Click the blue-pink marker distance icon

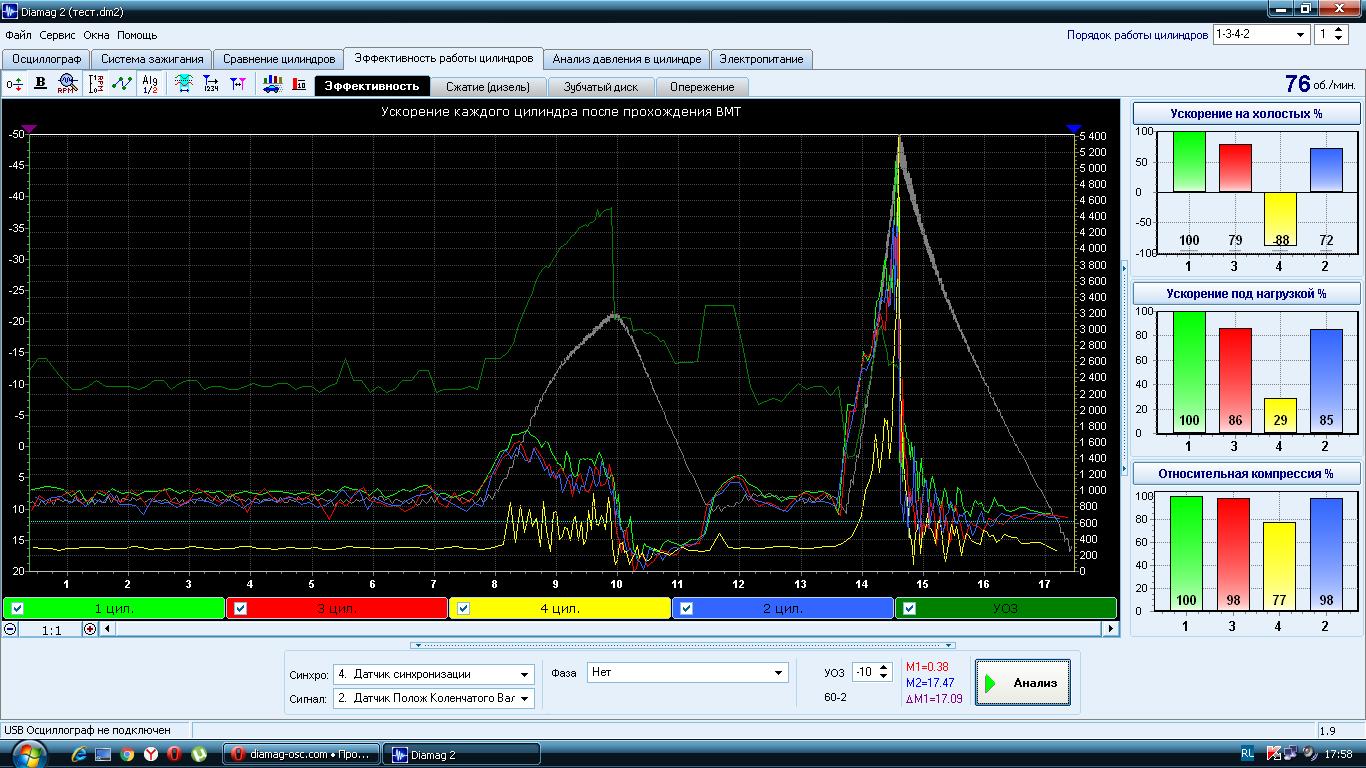coord(238,84)
